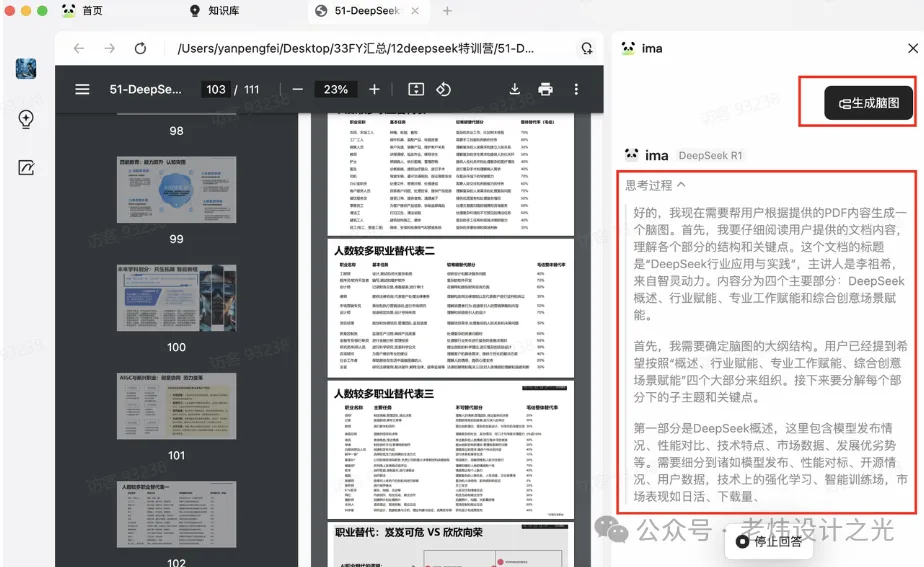
Task: Click the 人数较多职业替代表三 page heading
Action: tap(384, 394)
